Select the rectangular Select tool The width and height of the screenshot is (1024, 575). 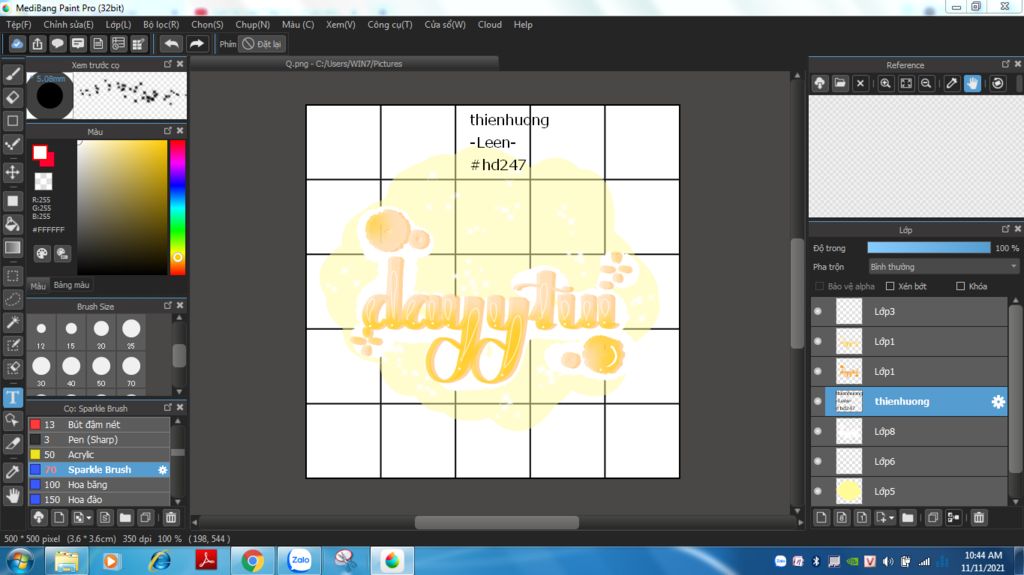12,276
